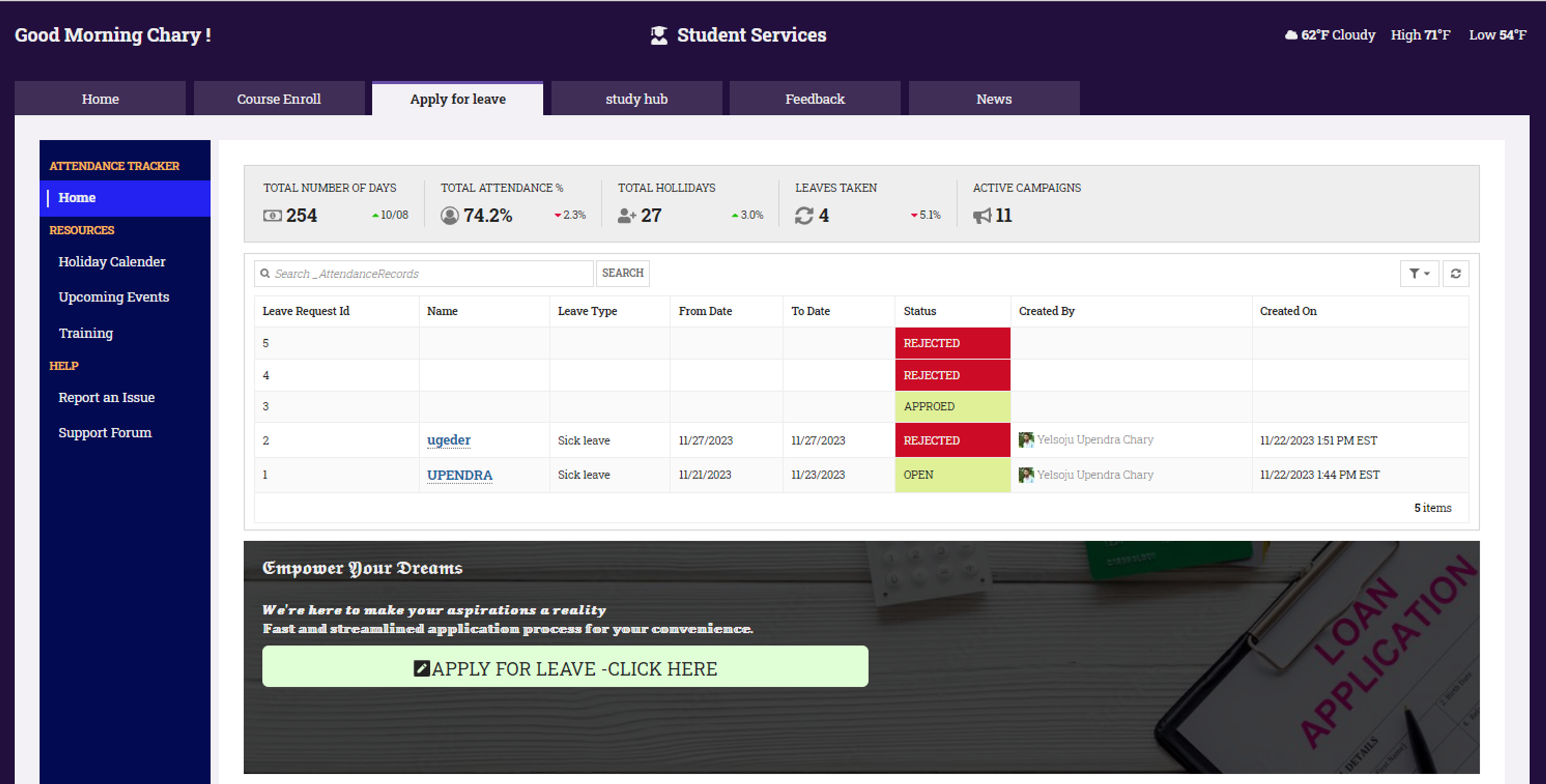Image resolution: width=1546 pixels, height=784 pixels.
Task: Go to the Feedback tab
Action: click(814, 98)
